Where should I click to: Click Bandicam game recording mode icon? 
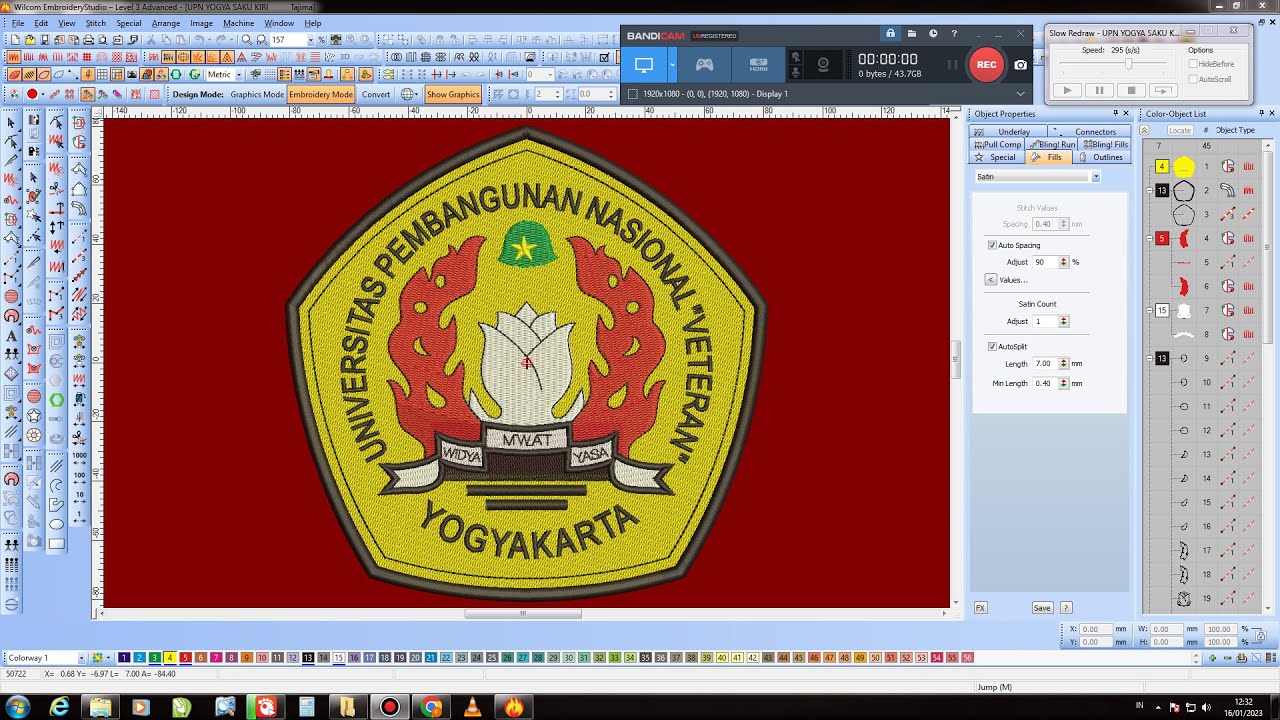tap(705, 64)
